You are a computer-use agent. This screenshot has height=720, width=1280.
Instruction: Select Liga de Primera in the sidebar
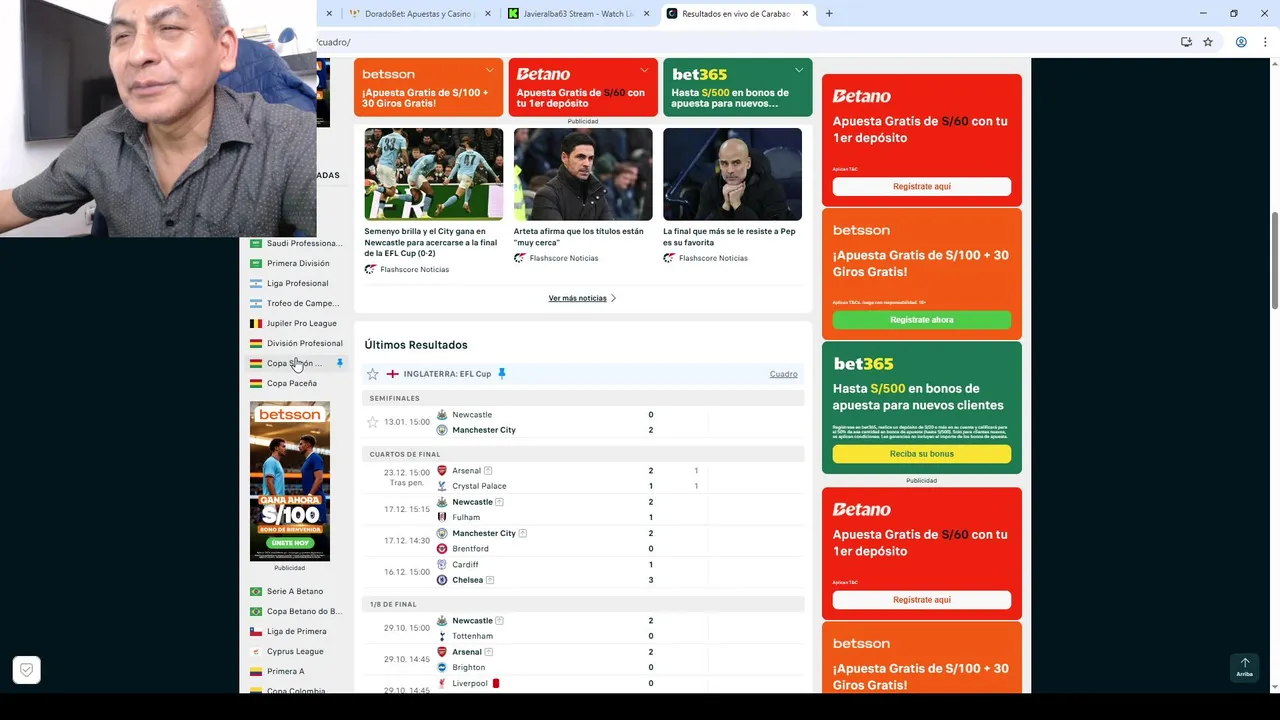pyautogui.click(x=296, y=631)
